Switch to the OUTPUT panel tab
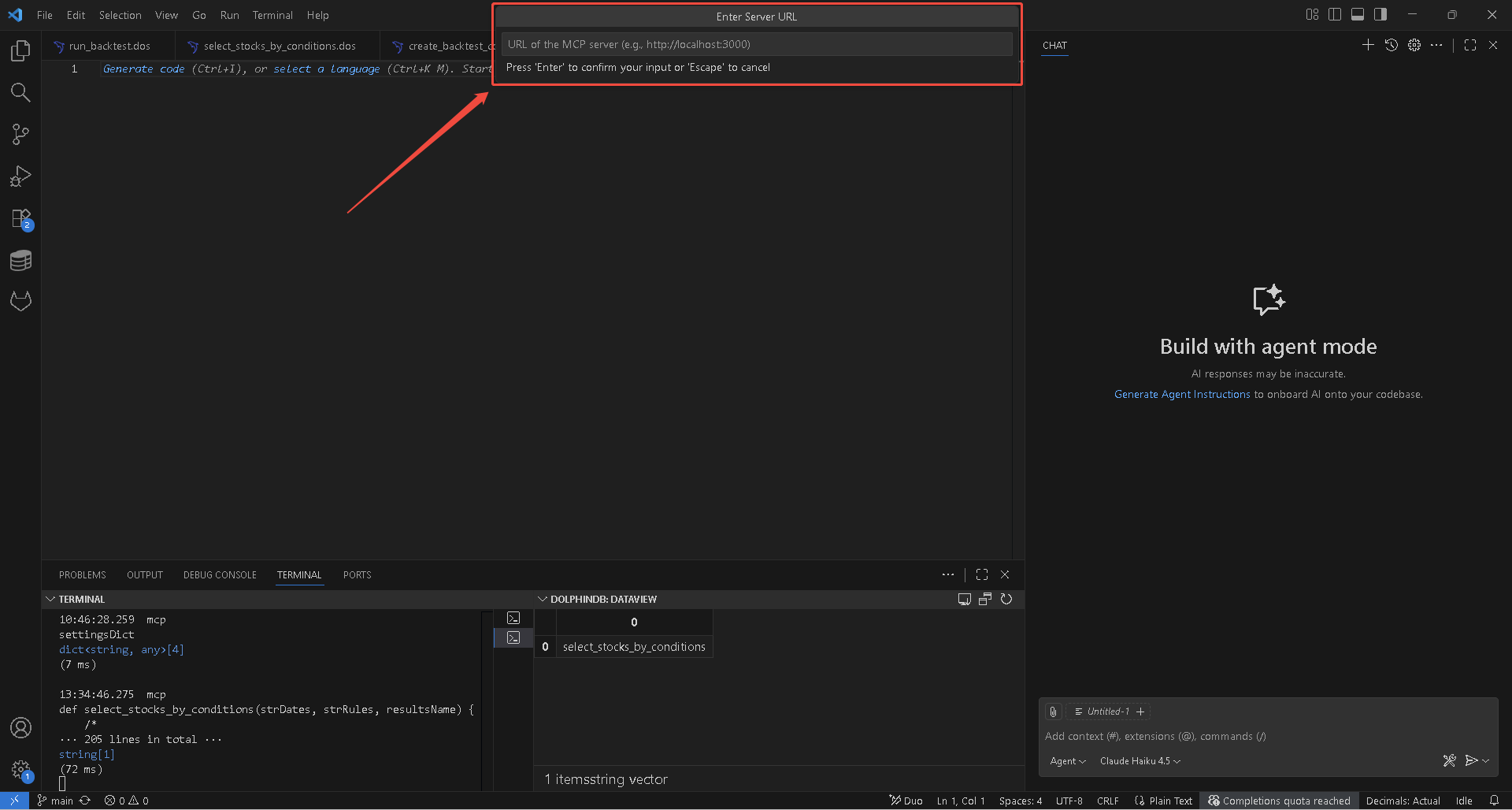 click(145, 575)
